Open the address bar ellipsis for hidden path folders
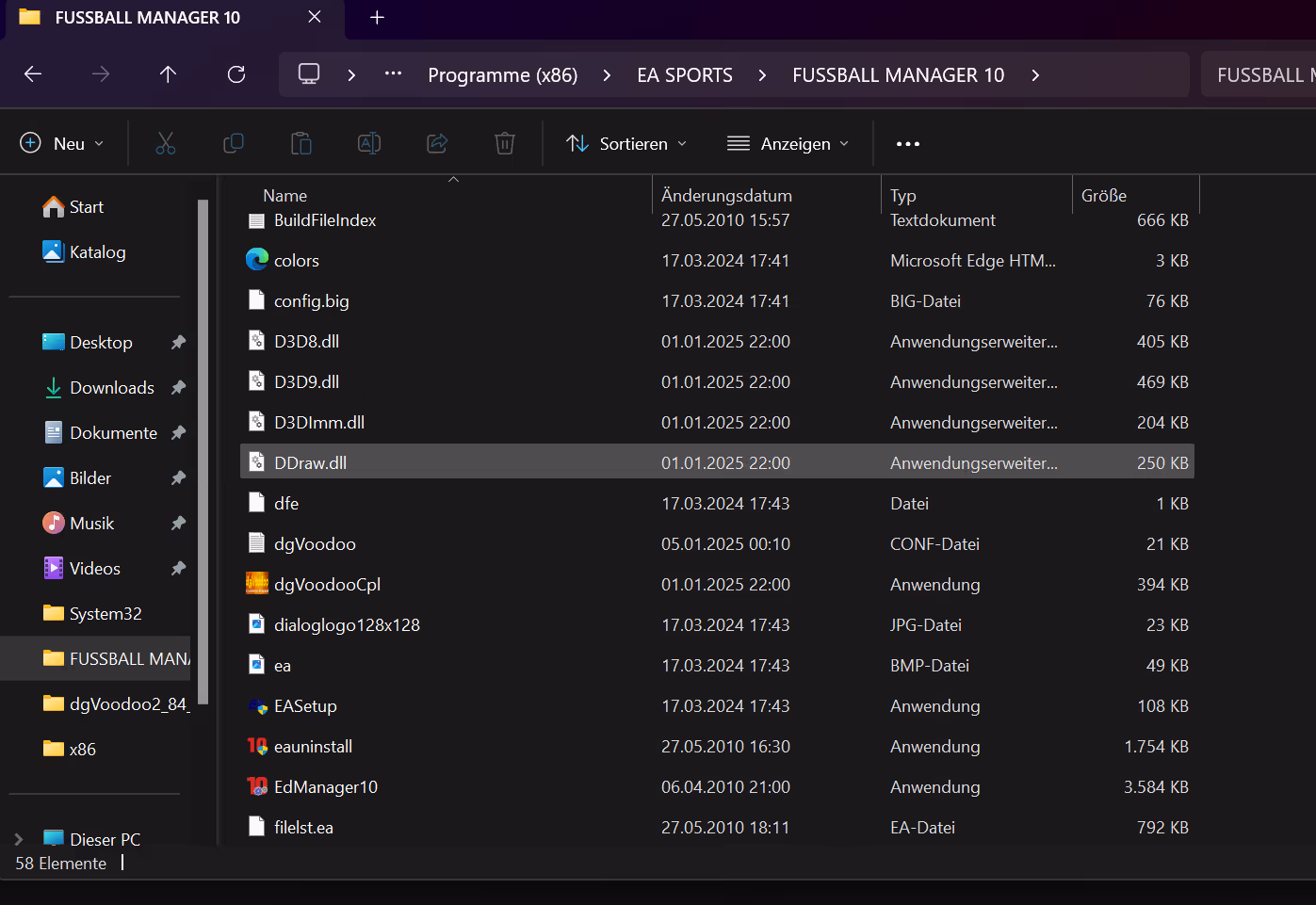Viewport: 1316px width, 905px height. pos(394,74)
